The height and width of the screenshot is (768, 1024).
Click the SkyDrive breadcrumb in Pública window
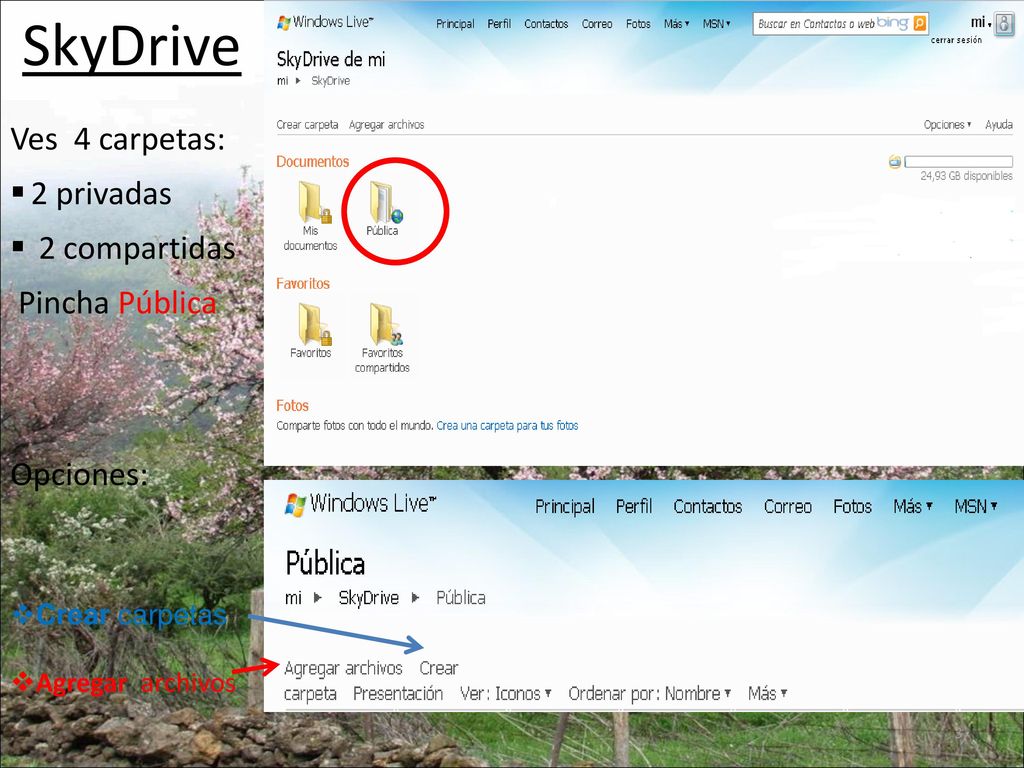click(368, 598)
